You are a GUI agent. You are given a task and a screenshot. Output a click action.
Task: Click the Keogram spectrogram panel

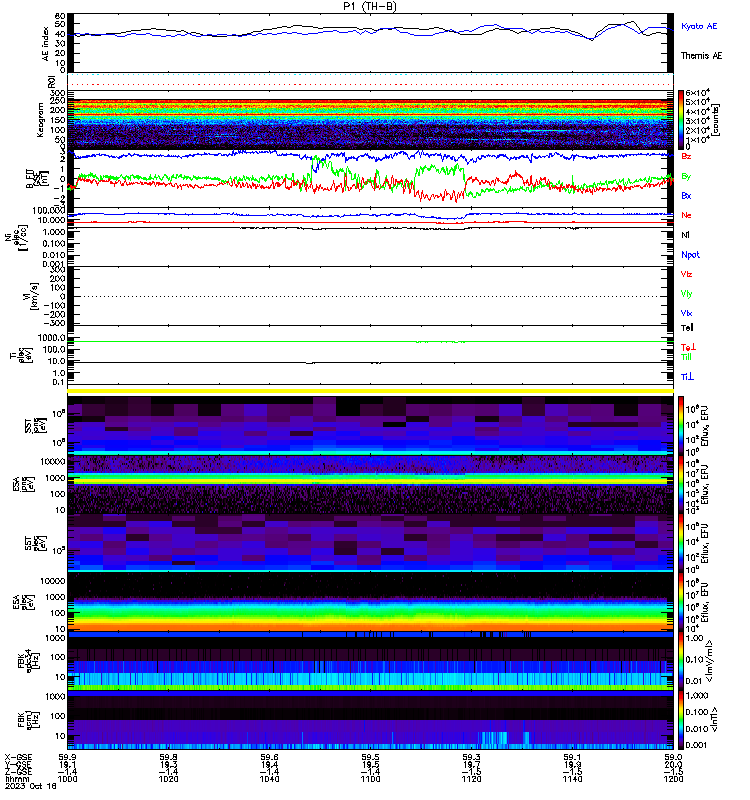click(x=370, y=120)
